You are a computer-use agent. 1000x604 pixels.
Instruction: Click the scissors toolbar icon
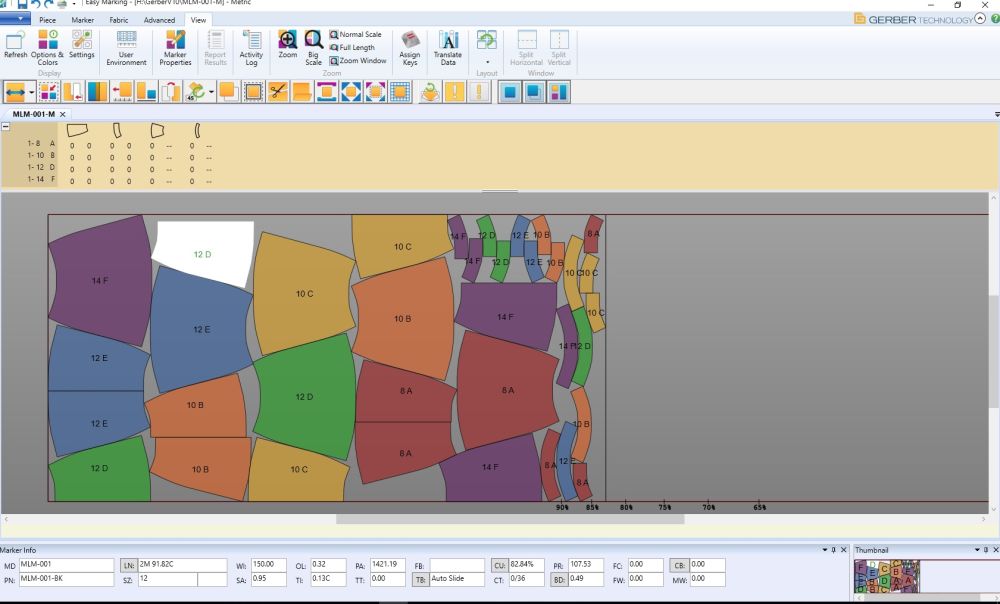(277, 92)
